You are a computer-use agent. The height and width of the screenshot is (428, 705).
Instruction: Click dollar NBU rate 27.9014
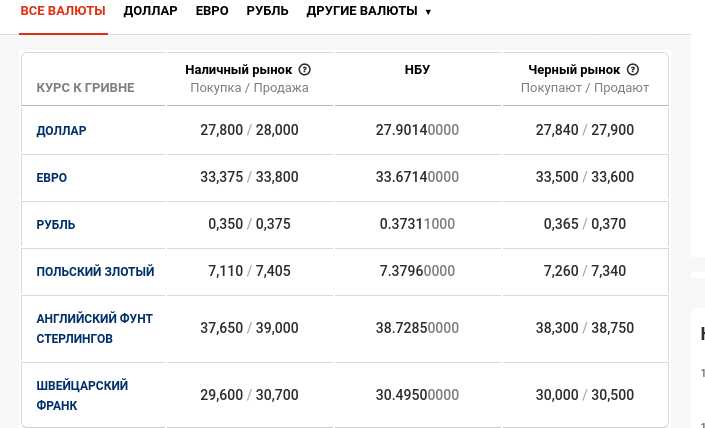pos(417,130)
